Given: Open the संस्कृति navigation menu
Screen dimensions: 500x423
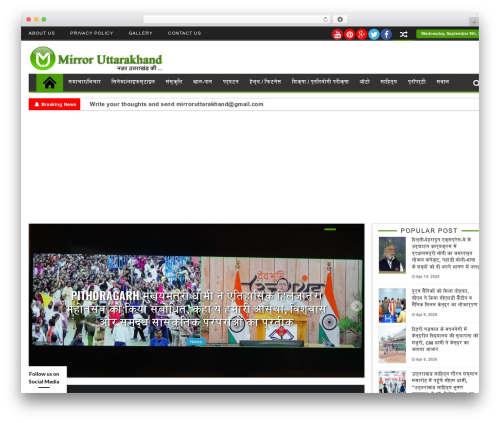Looking at the screenshot, I should click(x=174, y=82).
